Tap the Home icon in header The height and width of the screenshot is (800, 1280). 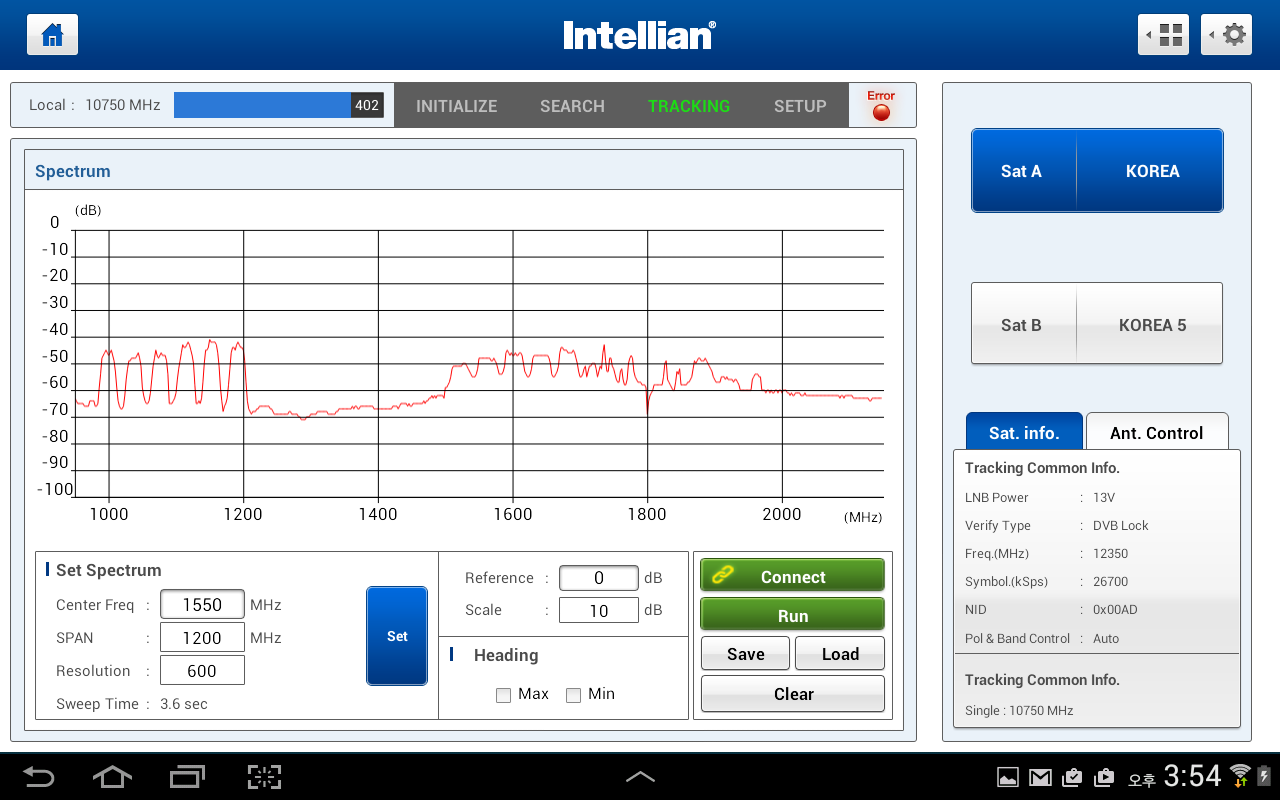52,35
